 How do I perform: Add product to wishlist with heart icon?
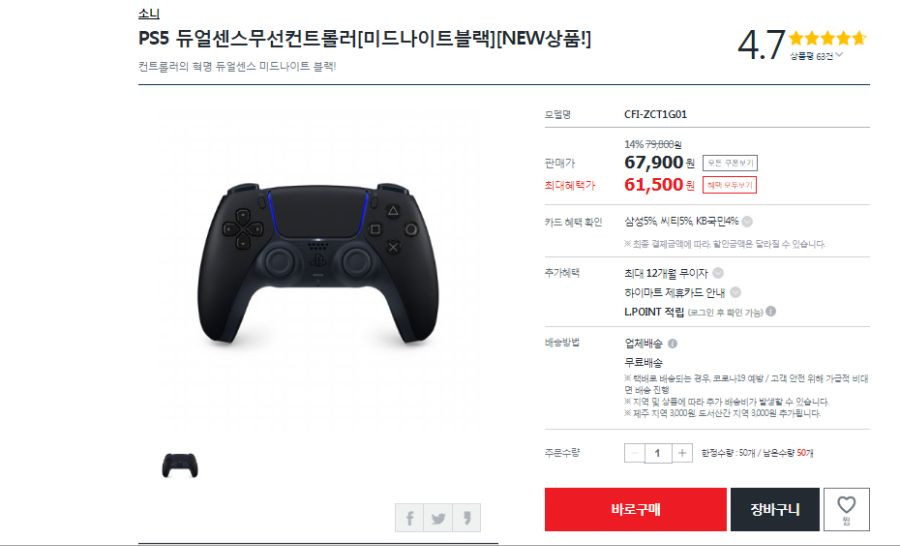pyautogui.click(x=847, y=509)
